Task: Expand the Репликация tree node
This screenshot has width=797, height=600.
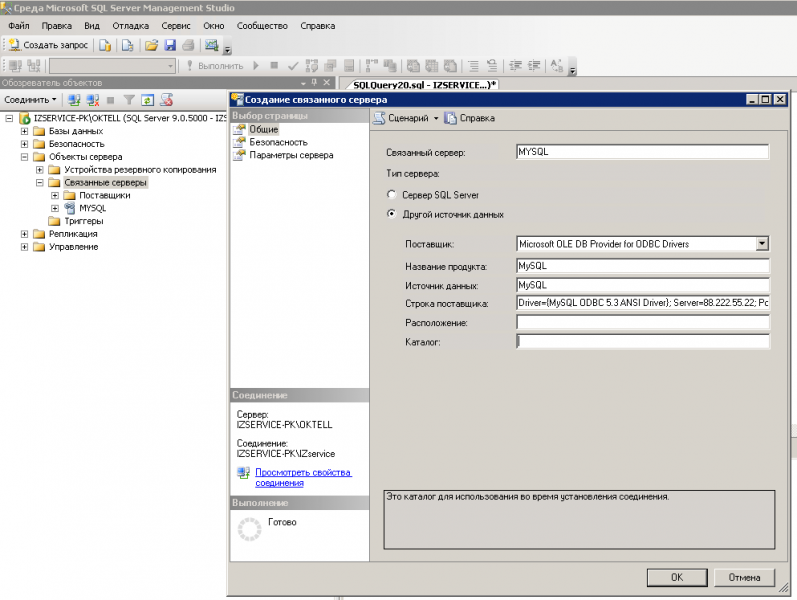Action: [24, 234]
